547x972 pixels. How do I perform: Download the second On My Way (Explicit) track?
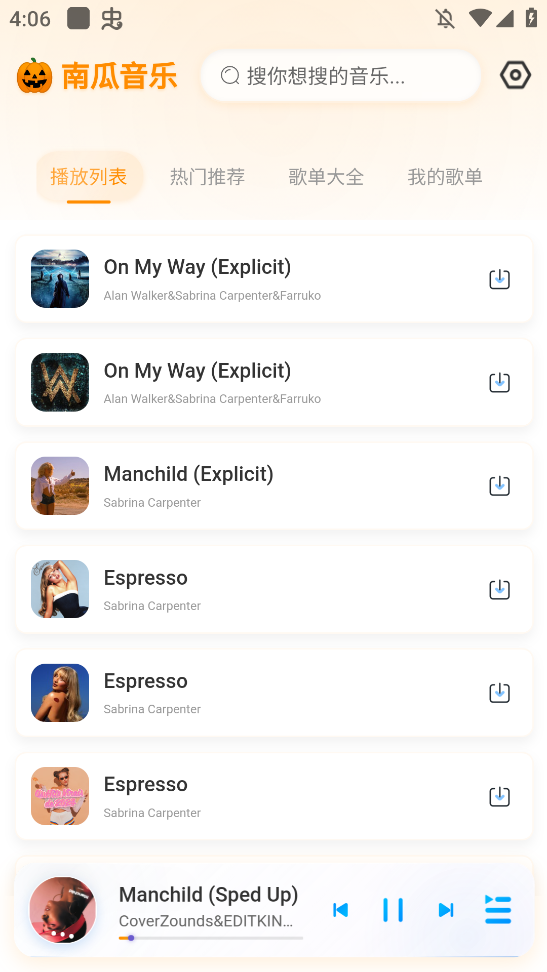pyautogui.click(x=499, y=382)
